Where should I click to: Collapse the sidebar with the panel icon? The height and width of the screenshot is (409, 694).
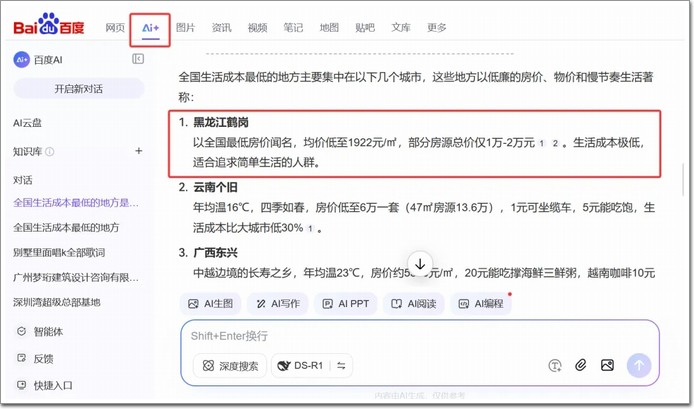click(138, 60)
